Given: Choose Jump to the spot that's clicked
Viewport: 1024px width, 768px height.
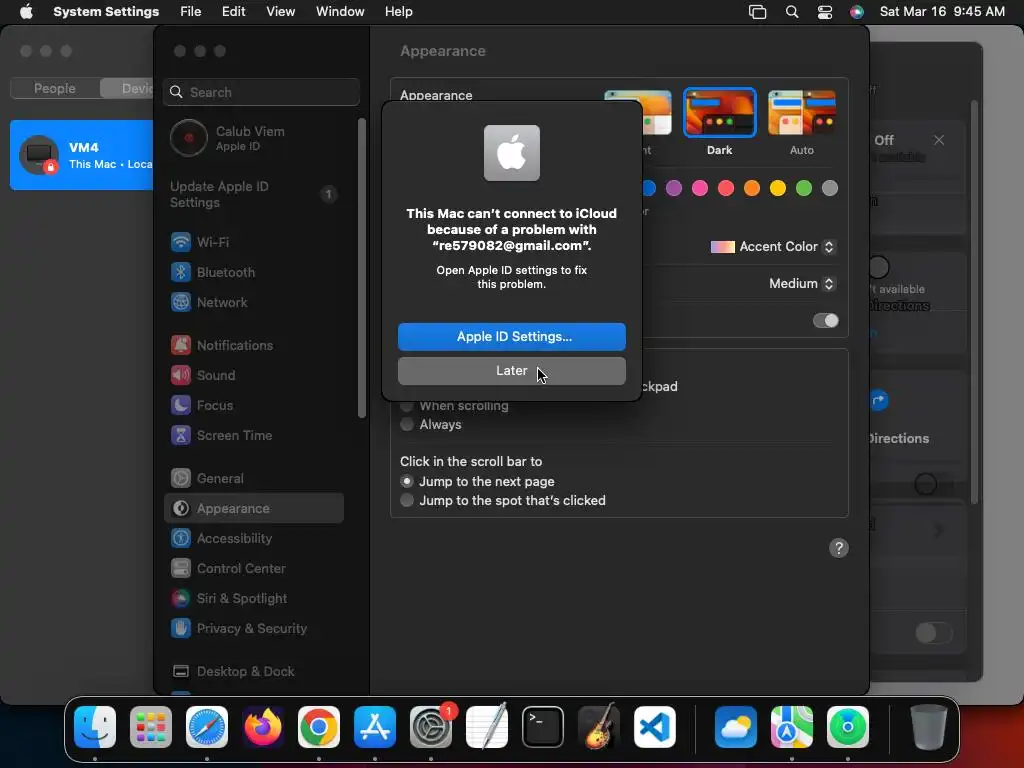Looking at the screenshot, I should click(x=407, y=500).
